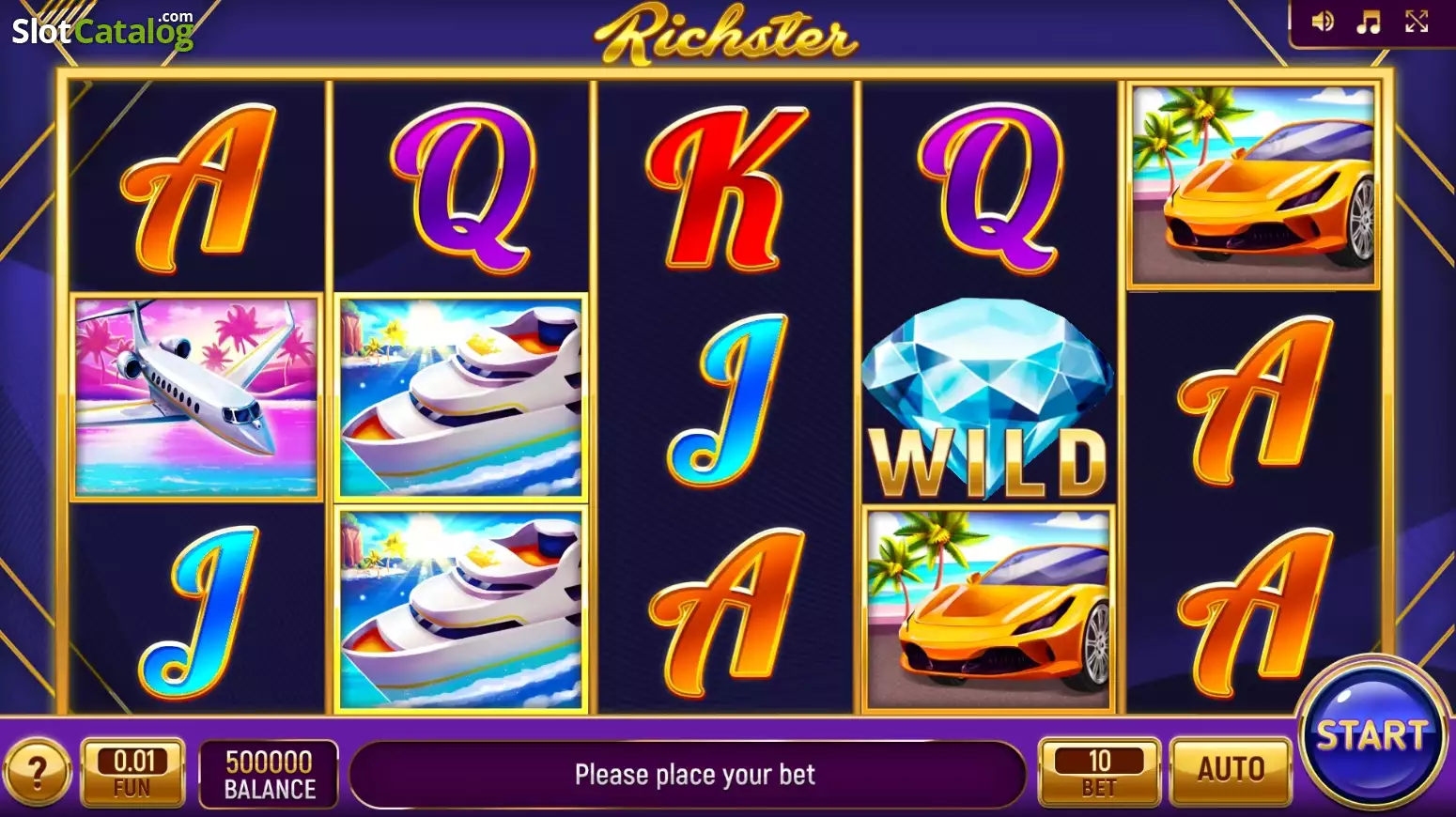Toggle background music with the note icon
This screenshot has width=1456, height=817.
pyautogui.click(x=1369, y=22)
